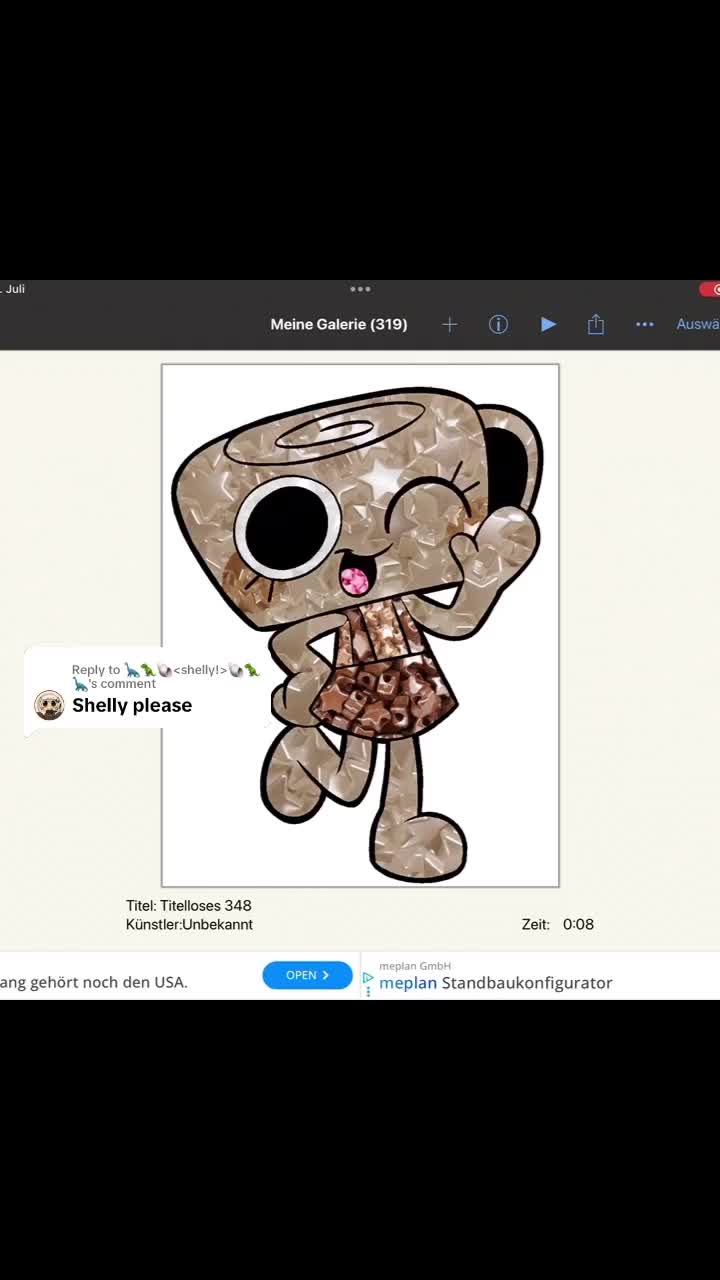720x1280 pixels.
Task: Tap the OPEN button on the ad banner
Action: coord(307,975)
